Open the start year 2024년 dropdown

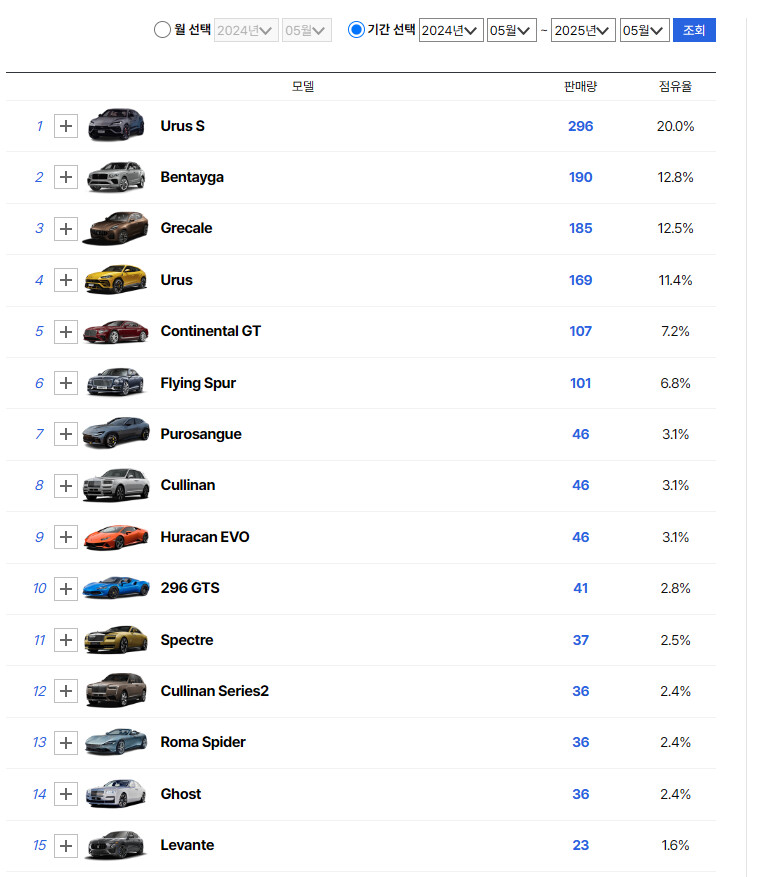(451, 30)
